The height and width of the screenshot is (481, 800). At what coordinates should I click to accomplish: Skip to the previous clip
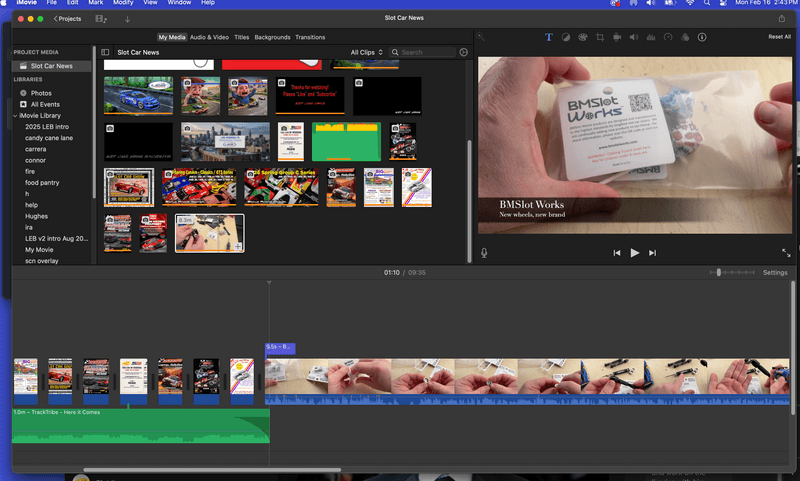617,252
